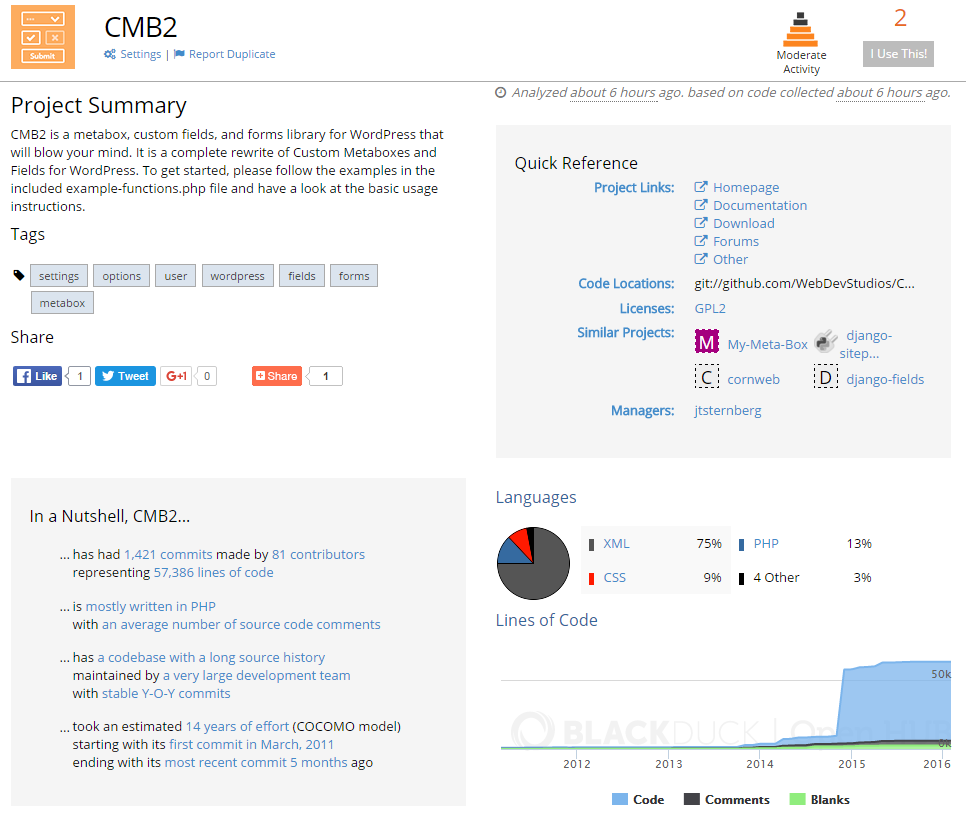The height and width of the screenshot is (828, 968).
Task: Click the Facebook Like button
Action: 38,376
